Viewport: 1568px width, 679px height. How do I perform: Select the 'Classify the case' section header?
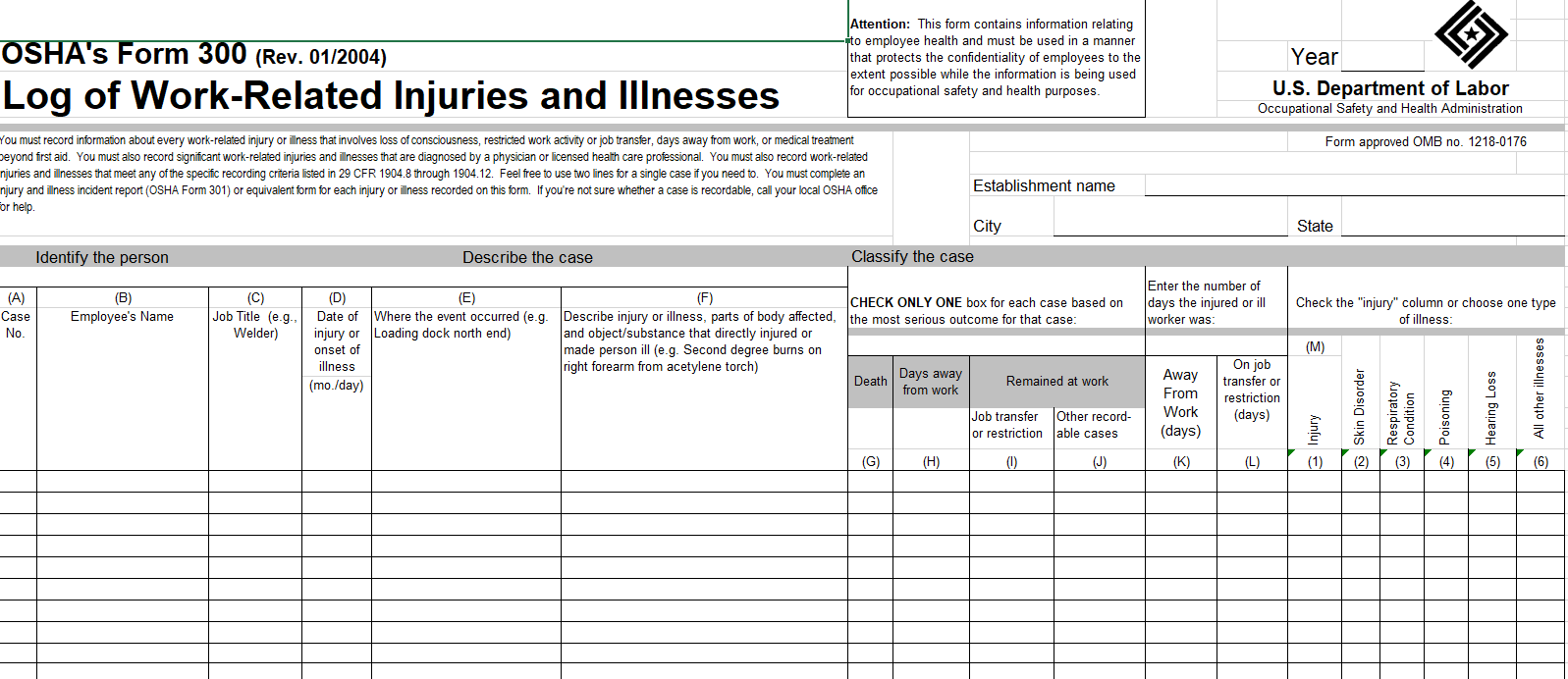point(912,257)
